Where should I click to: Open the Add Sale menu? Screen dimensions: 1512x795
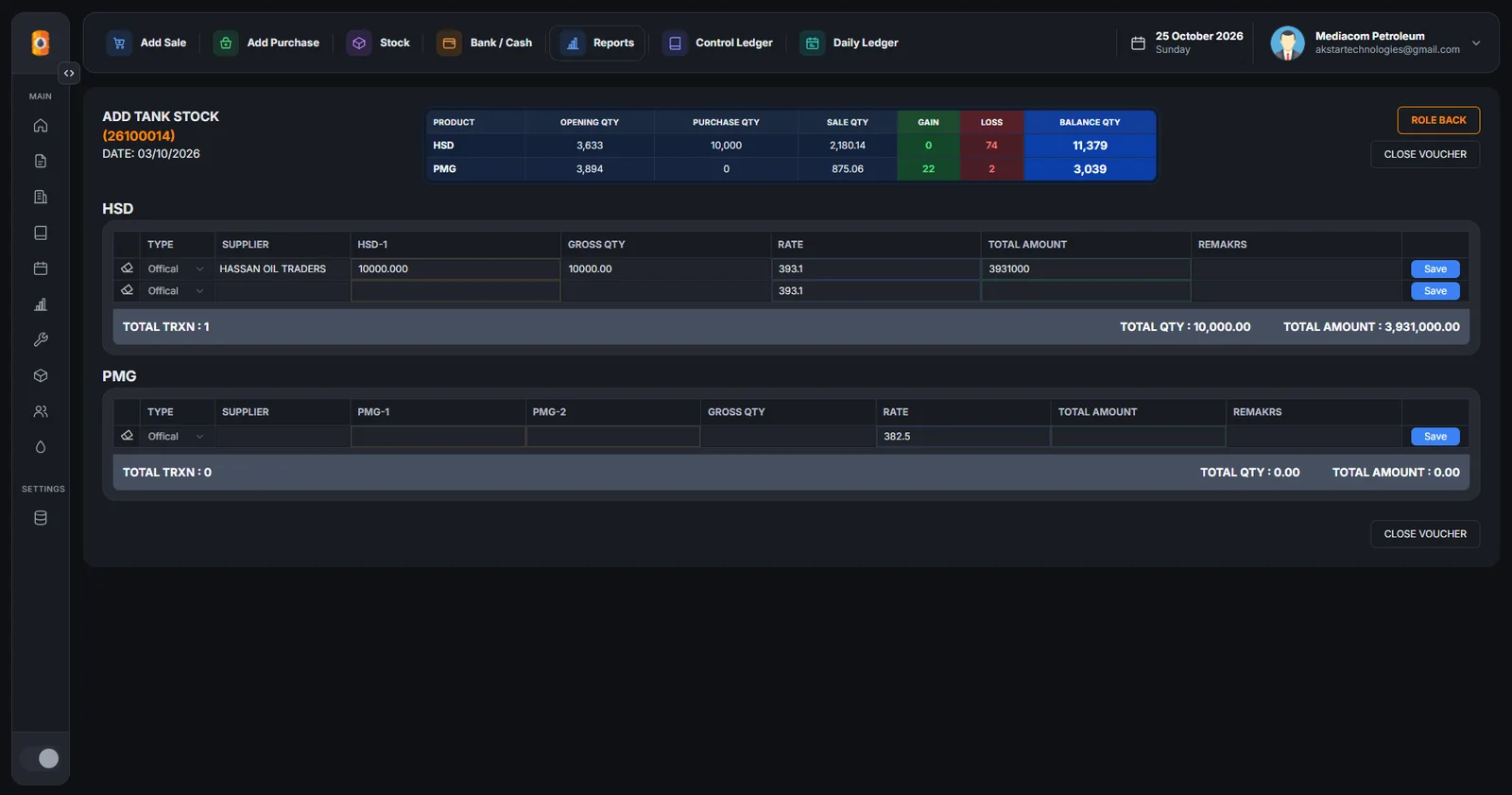pyautogui.click(x=146, y=43)
